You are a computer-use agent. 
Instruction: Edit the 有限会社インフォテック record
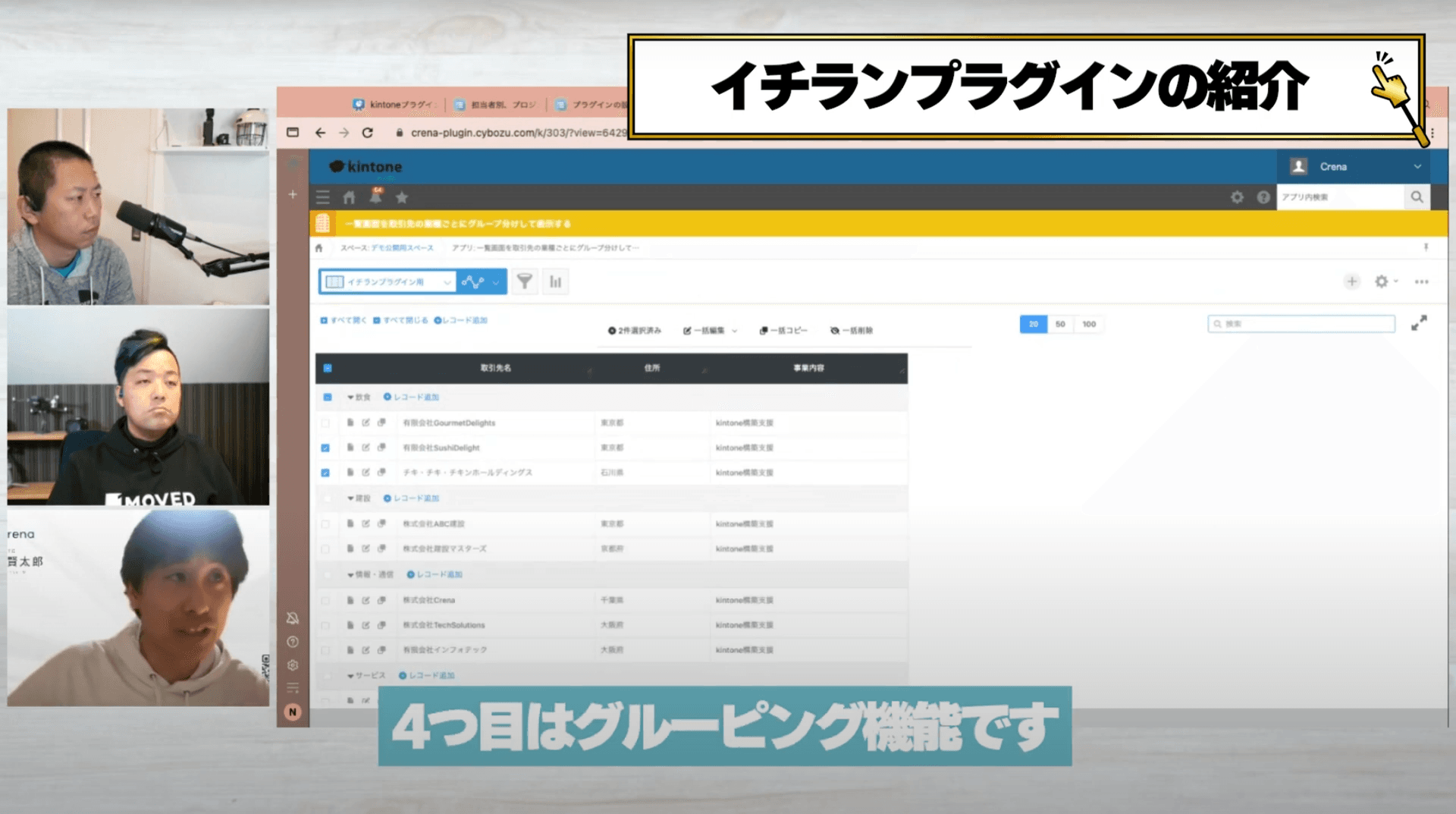coord(366,650)
